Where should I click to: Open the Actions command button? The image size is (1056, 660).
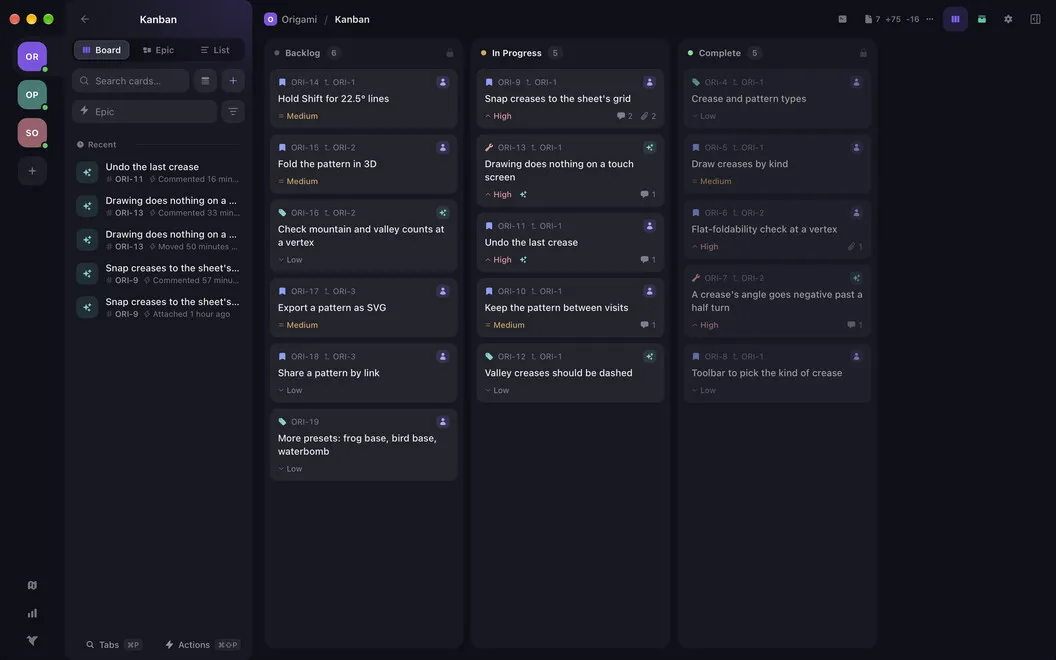coord(202,645)
